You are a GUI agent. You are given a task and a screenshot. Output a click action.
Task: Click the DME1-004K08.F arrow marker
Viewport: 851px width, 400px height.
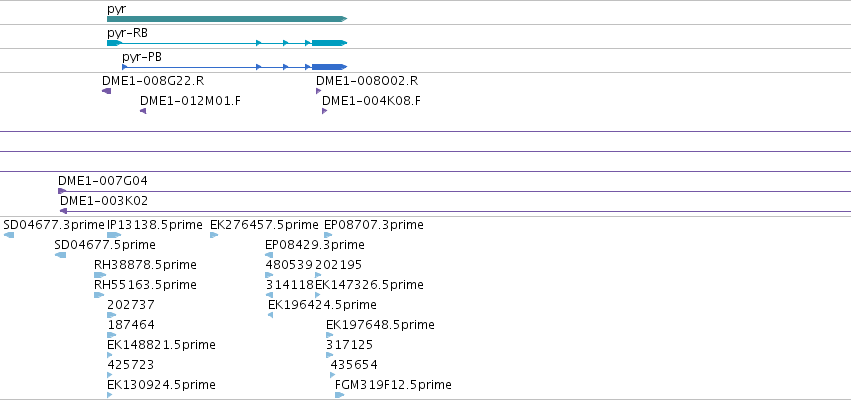[325, 111]
